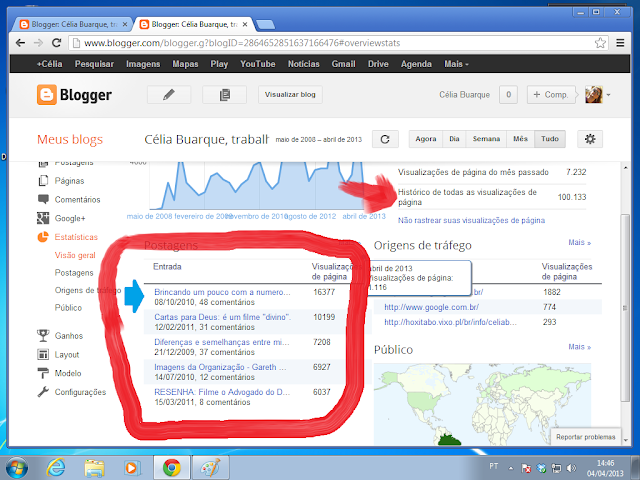Open Agenda in the Google bar

tap(416, 64)
